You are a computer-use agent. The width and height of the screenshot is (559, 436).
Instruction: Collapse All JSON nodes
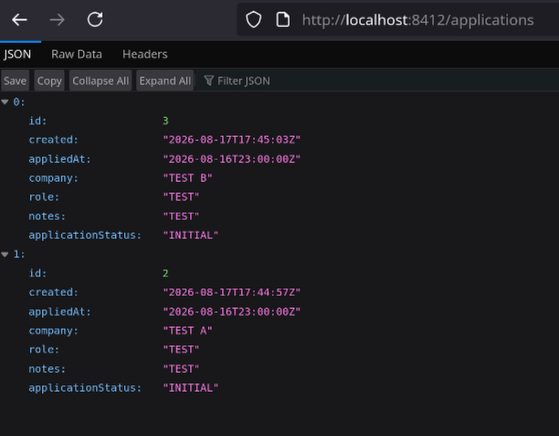(x=101, y=81)
